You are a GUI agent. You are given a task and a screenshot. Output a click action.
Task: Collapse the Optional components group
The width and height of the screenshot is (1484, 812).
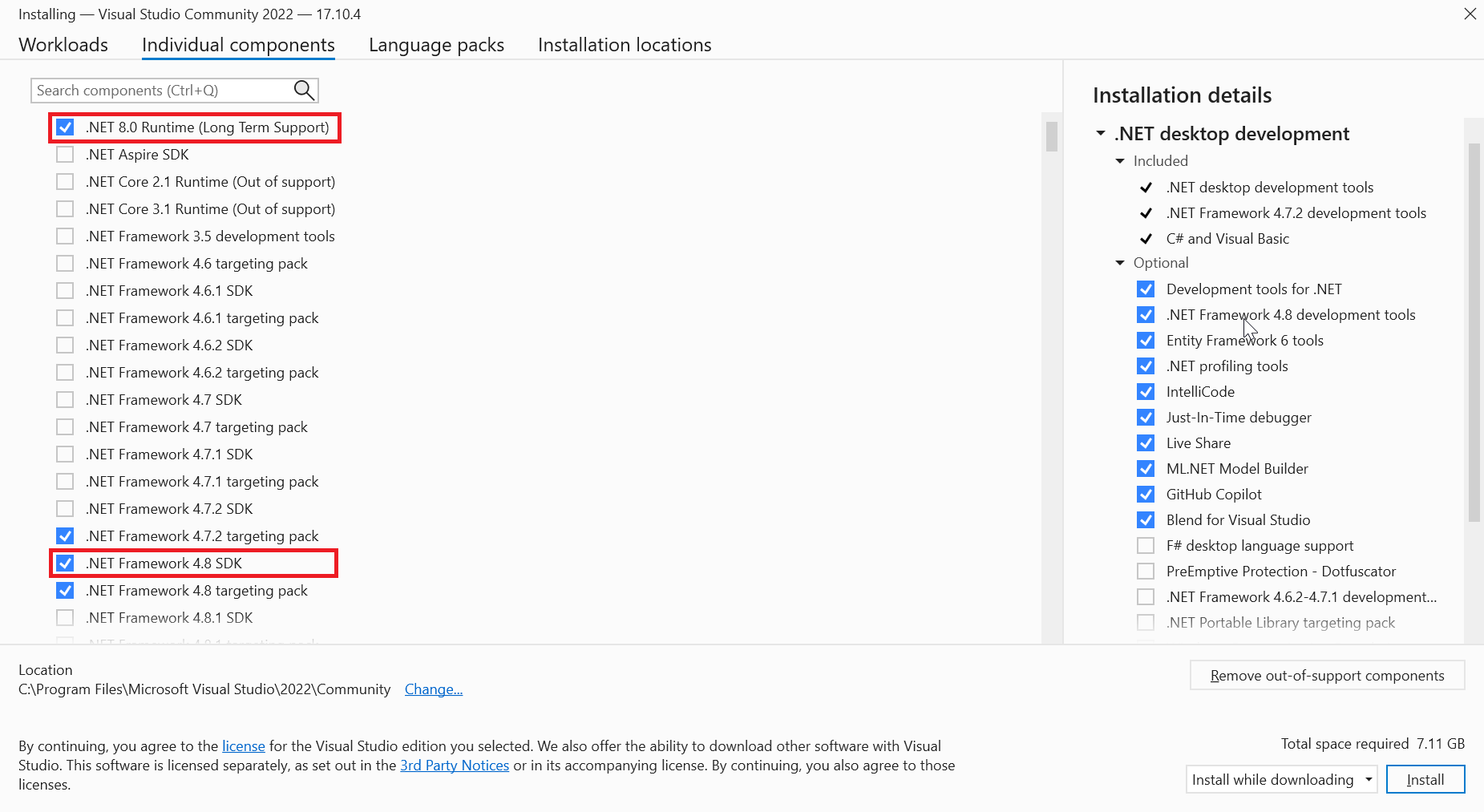pos(1120,263)
